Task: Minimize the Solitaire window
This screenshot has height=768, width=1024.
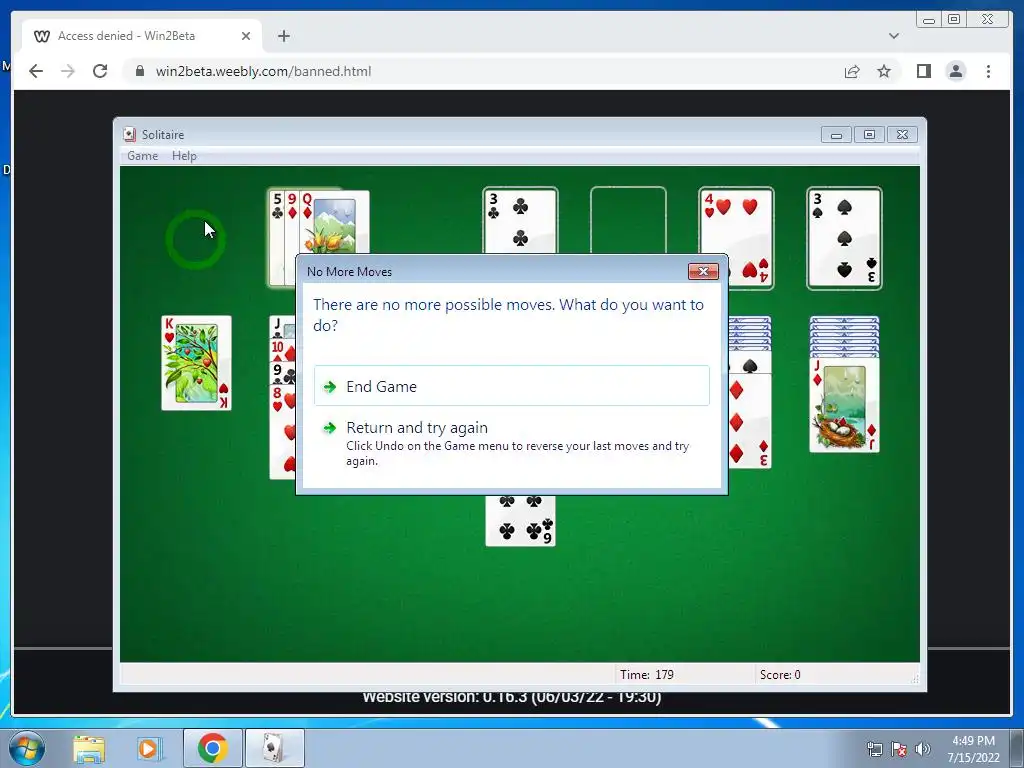Action: (x=837, y=135)
